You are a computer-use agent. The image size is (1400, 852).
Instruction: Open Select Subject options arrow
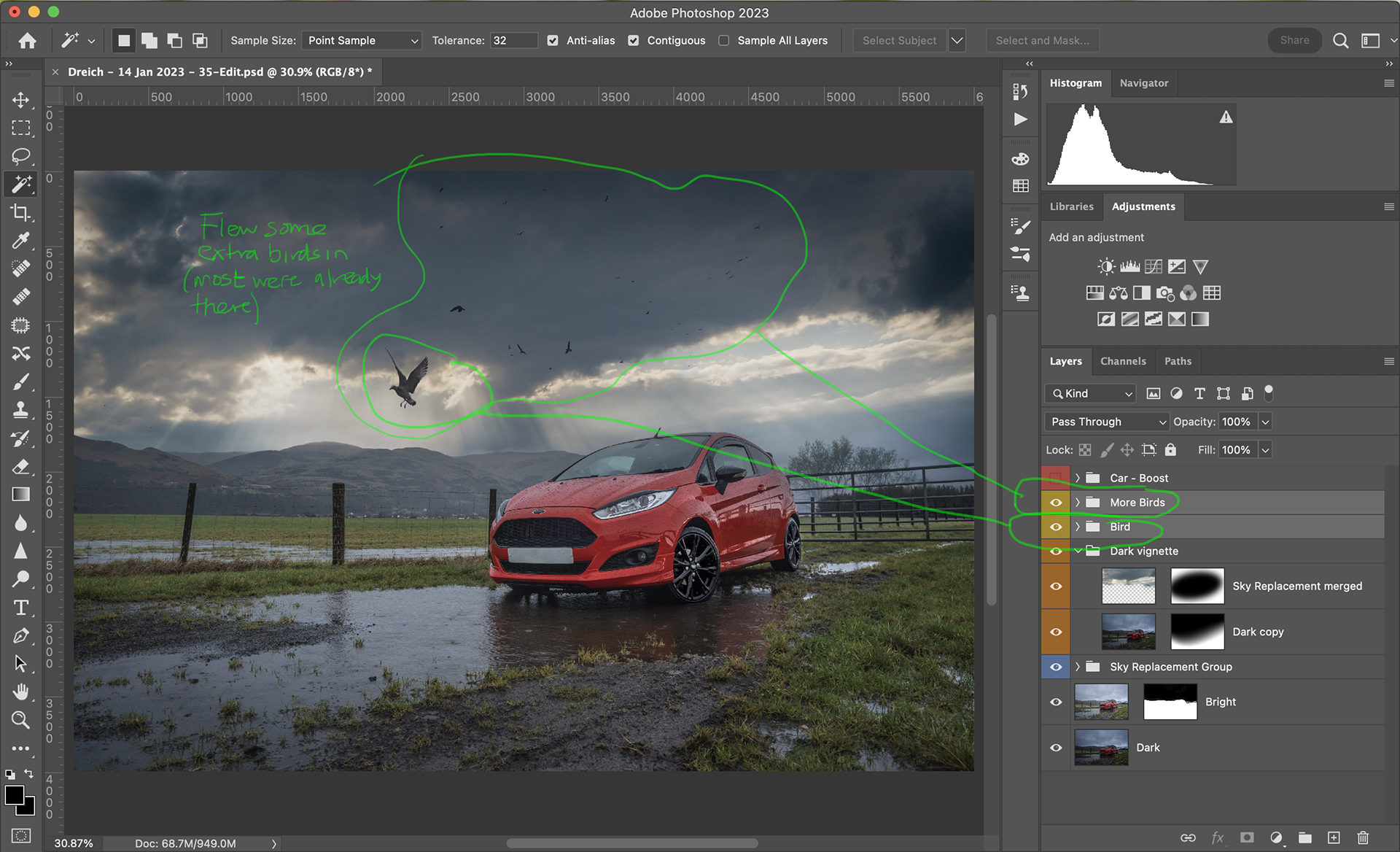point(957,41)
